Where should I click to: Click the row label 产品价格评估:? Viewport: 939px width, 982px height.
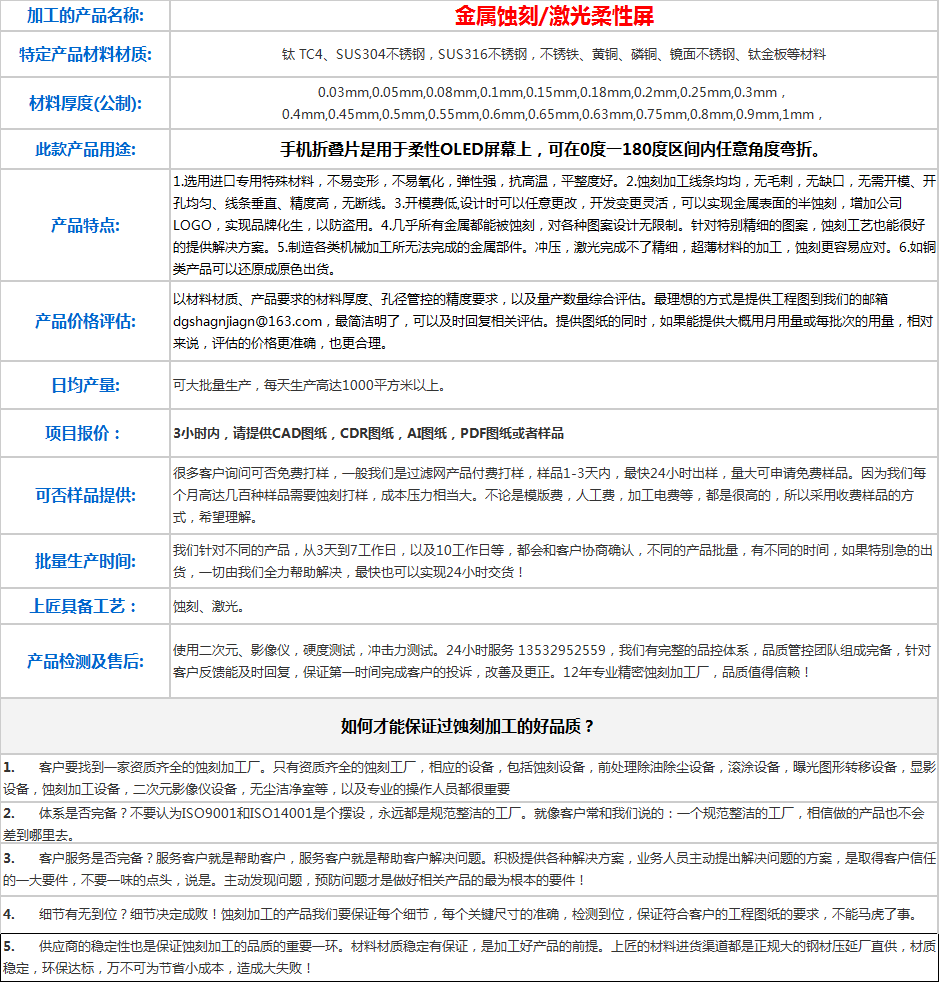click(x=85, y=321)
